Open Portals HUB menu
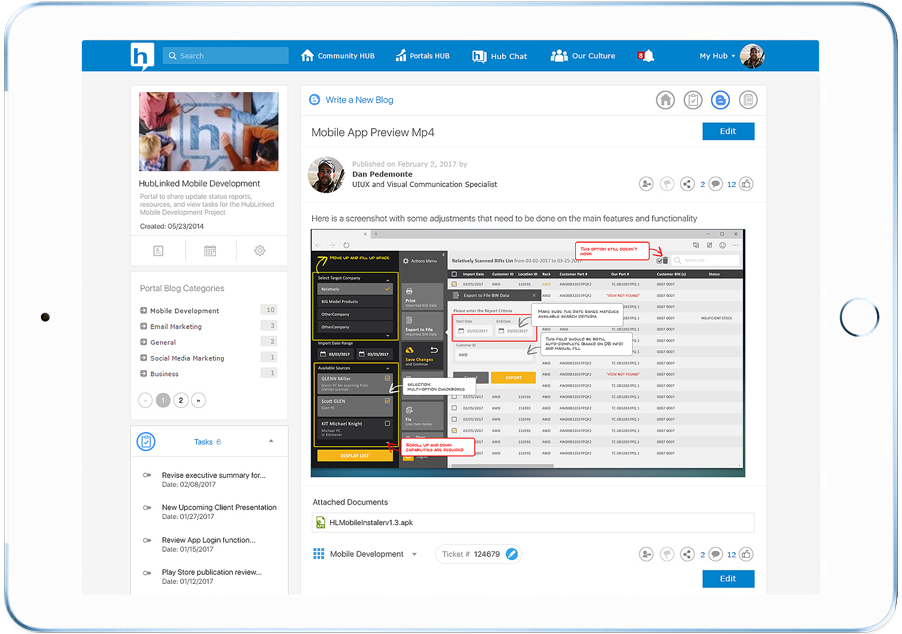This screenshot has width=902, height=634. [422, 56]
